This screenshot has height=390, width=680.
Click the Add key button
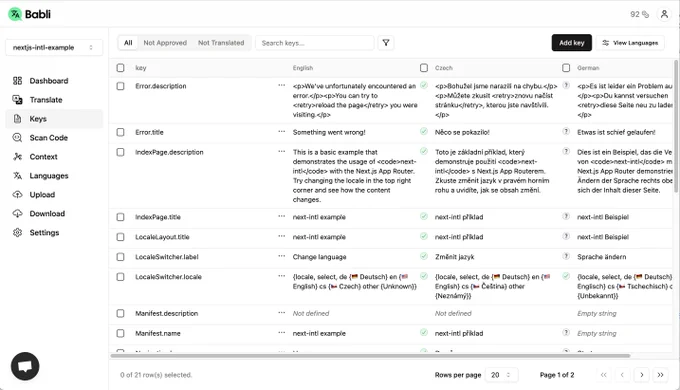tap(572, 43)
